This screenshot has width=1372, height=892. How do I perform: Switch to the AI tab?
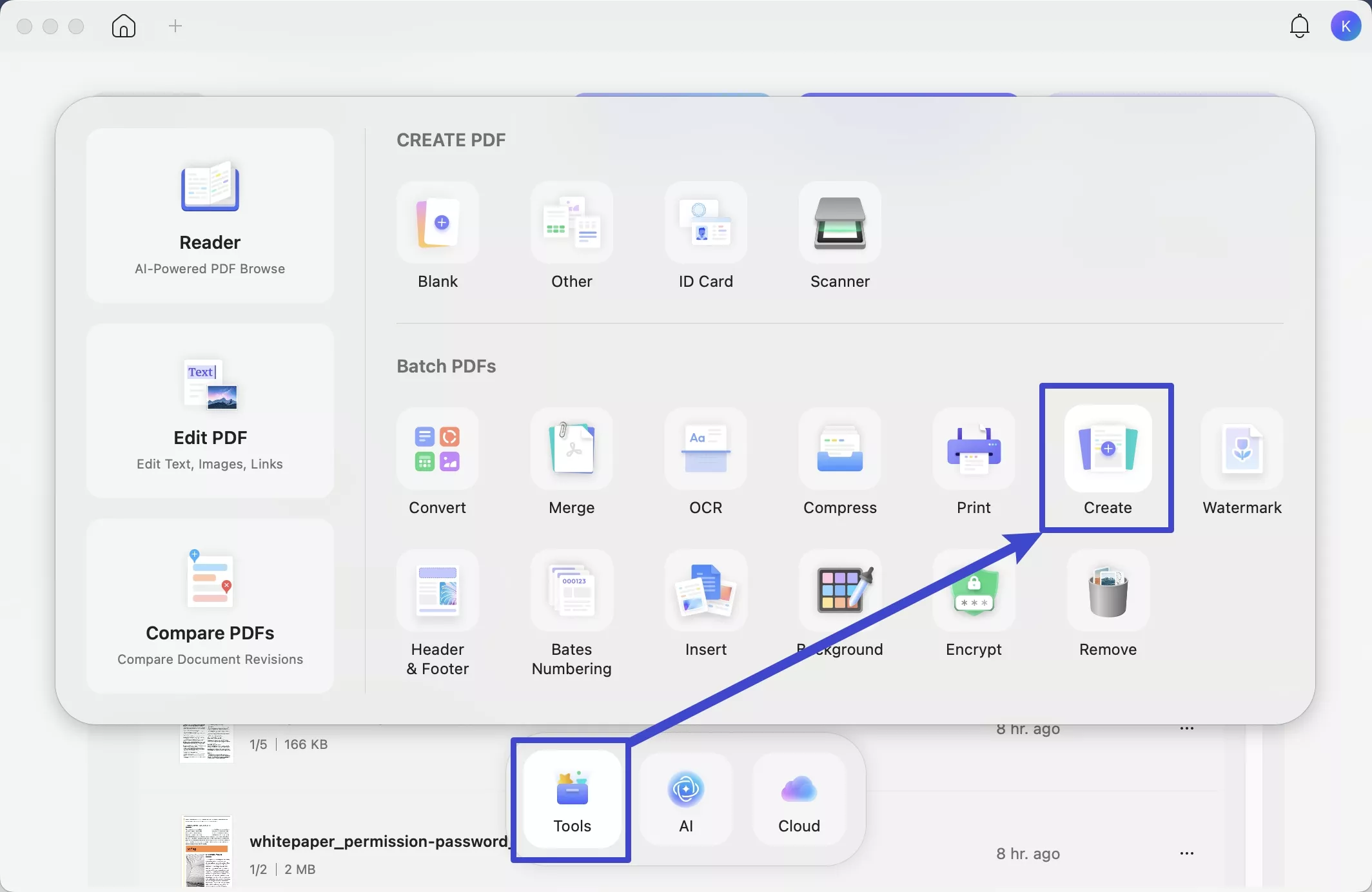(x=686, y=799)
